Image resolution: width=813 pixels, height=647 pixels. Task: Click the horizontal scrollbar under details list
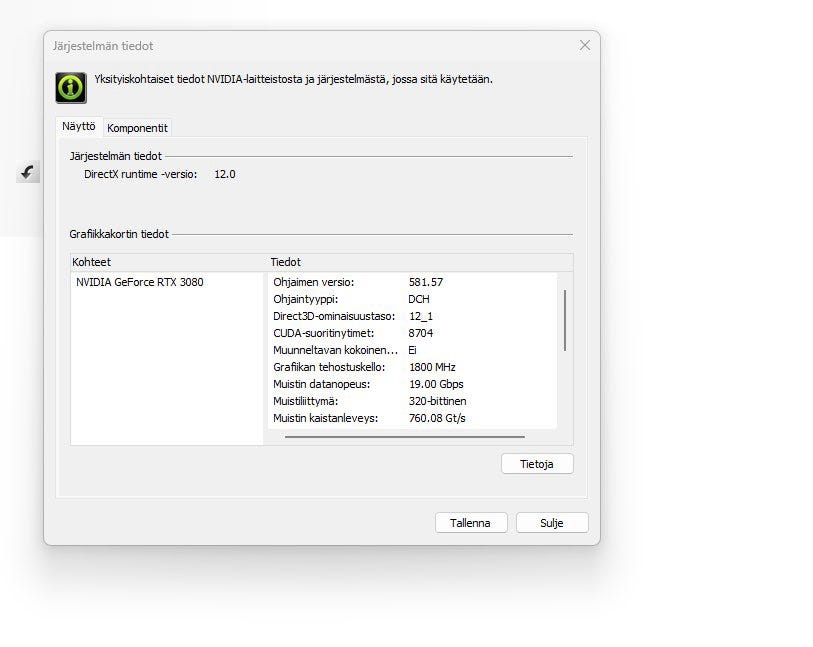click(404, 437)
